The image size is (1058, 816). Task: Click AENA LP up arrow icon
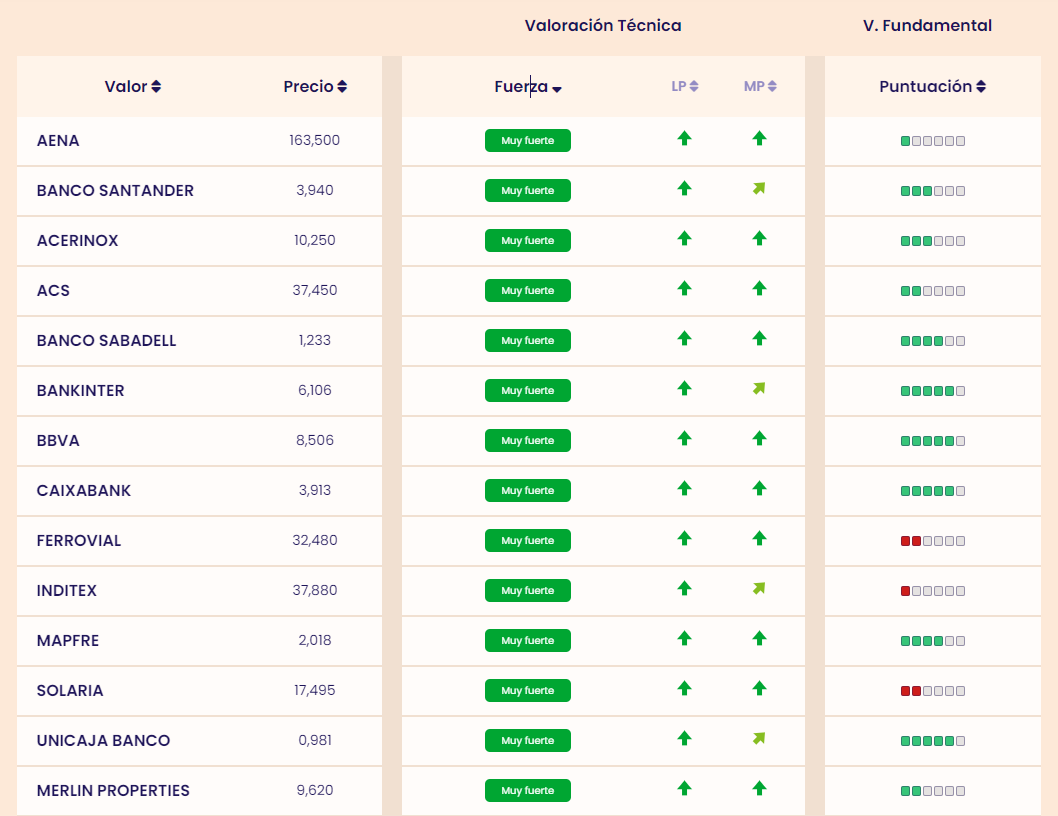click(684, 138)
